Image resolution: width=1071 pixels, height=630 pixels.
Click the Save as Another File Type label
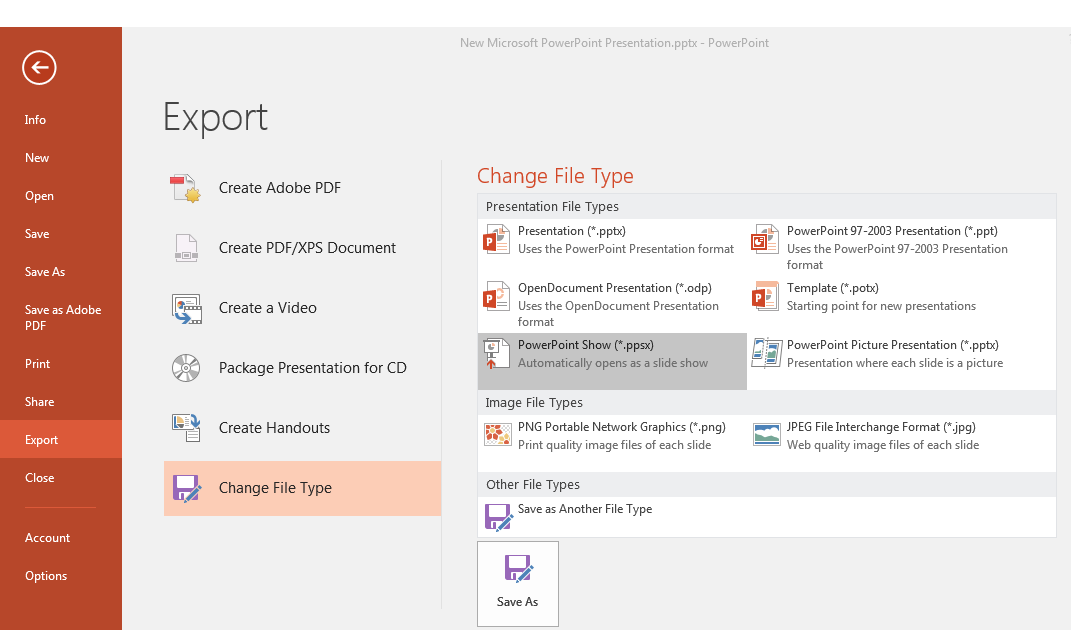(585, 509)
